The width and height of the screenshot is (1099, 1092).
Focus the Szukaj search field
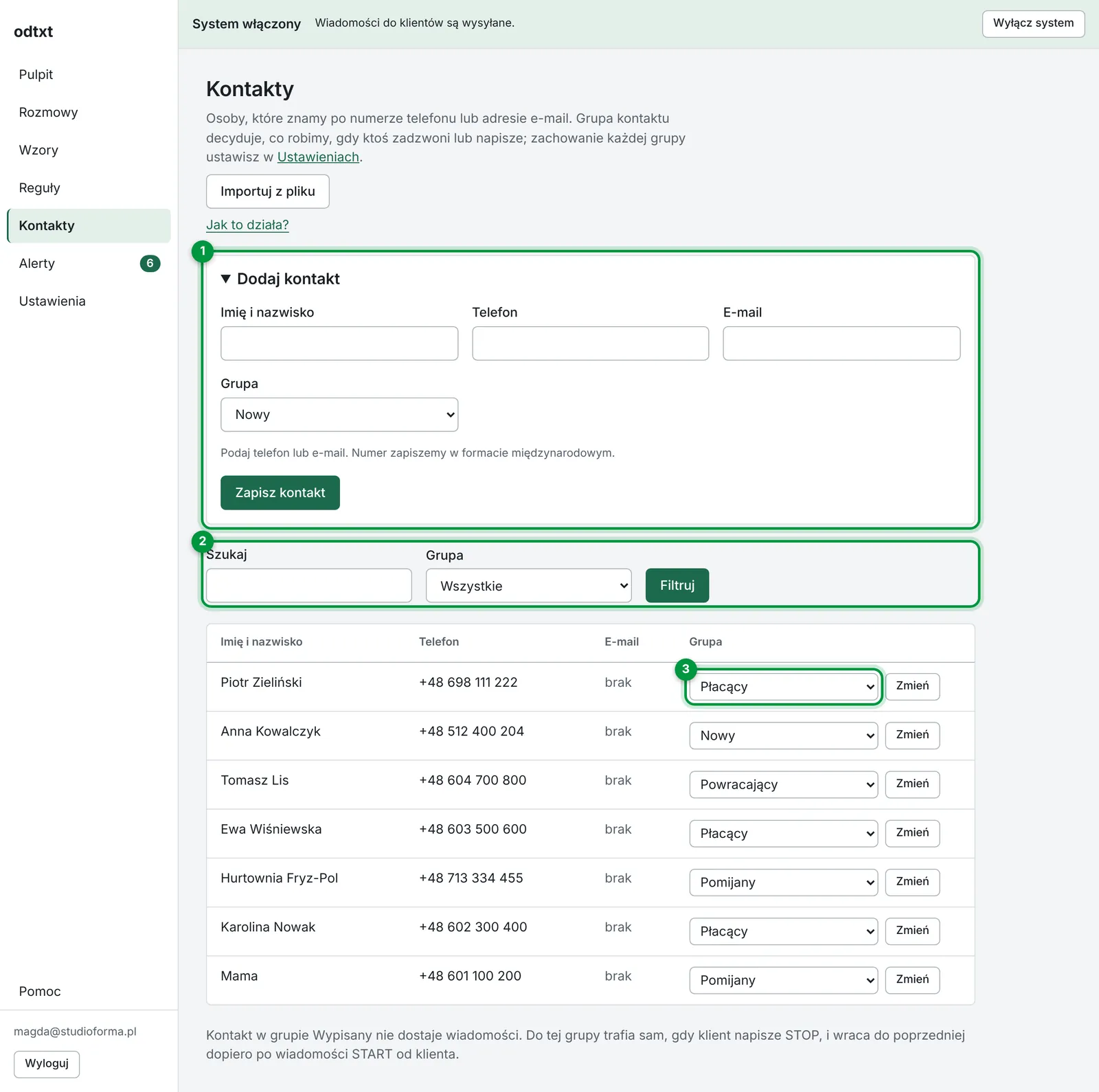point(309,586)
